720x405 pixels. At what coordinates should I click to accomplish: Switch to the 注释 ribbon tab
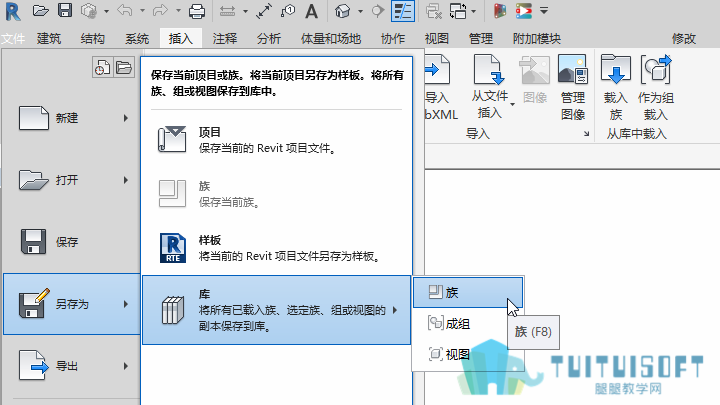click(x=225, y=39)
